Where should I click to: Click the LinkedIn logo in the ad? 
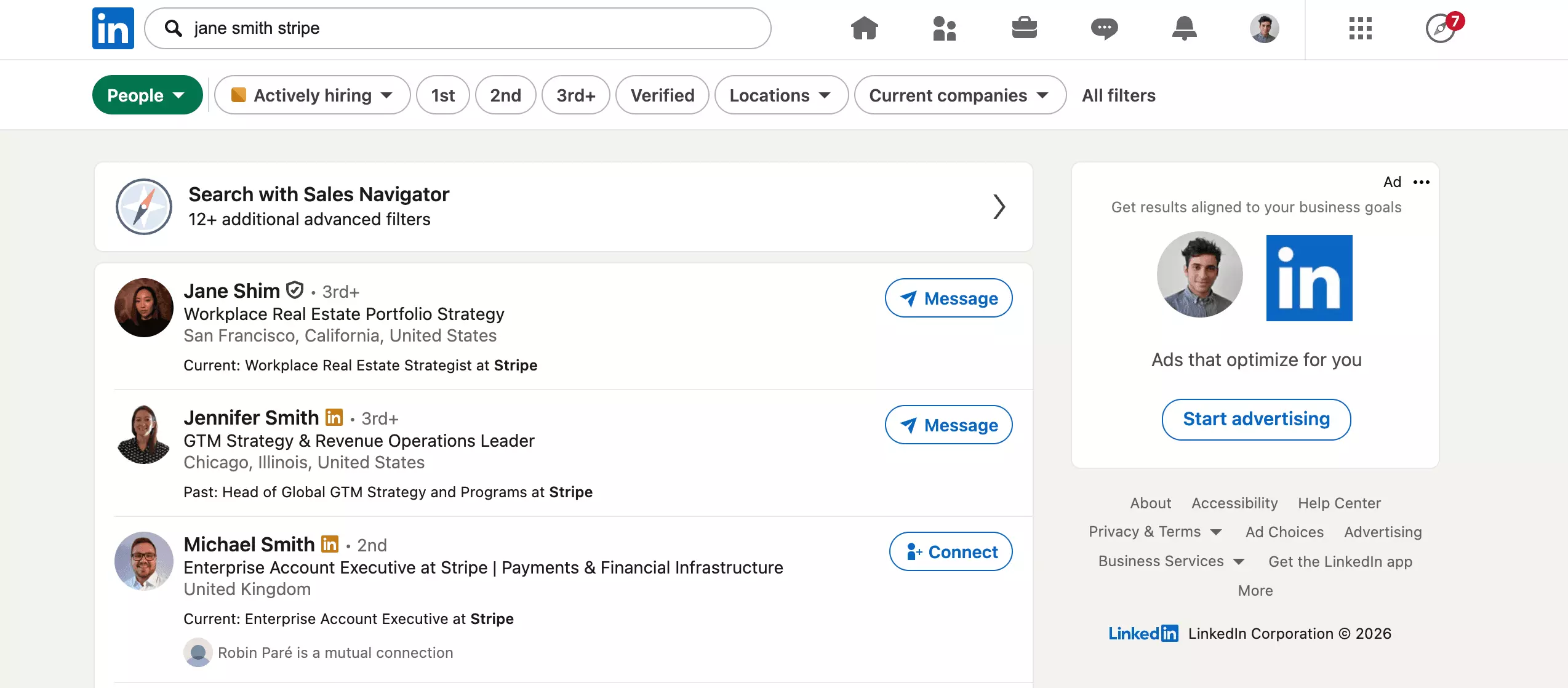pos(1309,278)
